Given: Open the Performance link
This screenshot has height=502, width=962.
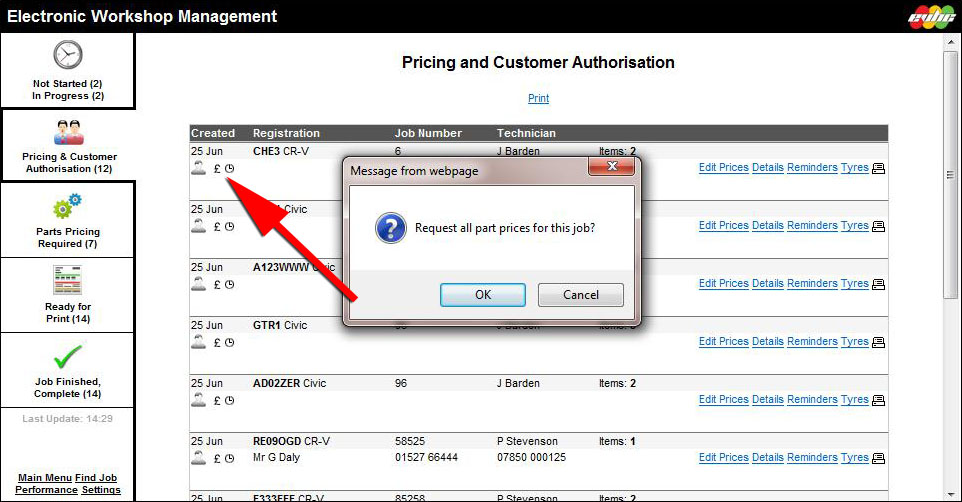Looking at the screenshot, I should [x=46, y=490].
